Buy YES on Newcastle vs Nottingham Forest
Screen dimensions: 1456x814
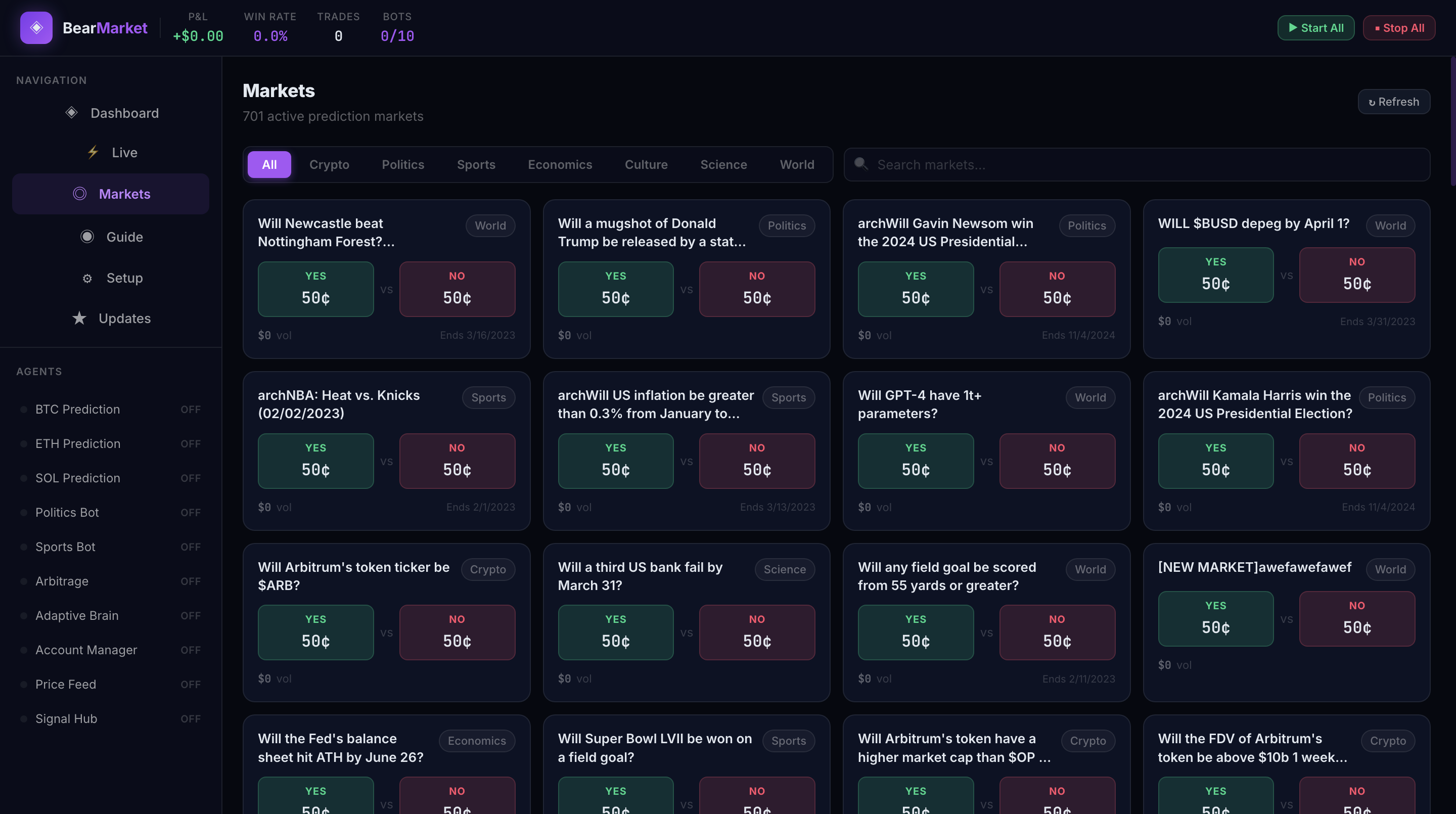tap(315, 289)
